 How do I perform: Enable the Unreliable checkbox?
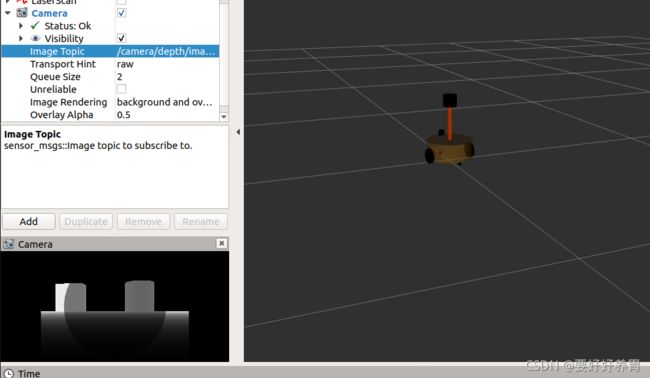pos(121,89)
